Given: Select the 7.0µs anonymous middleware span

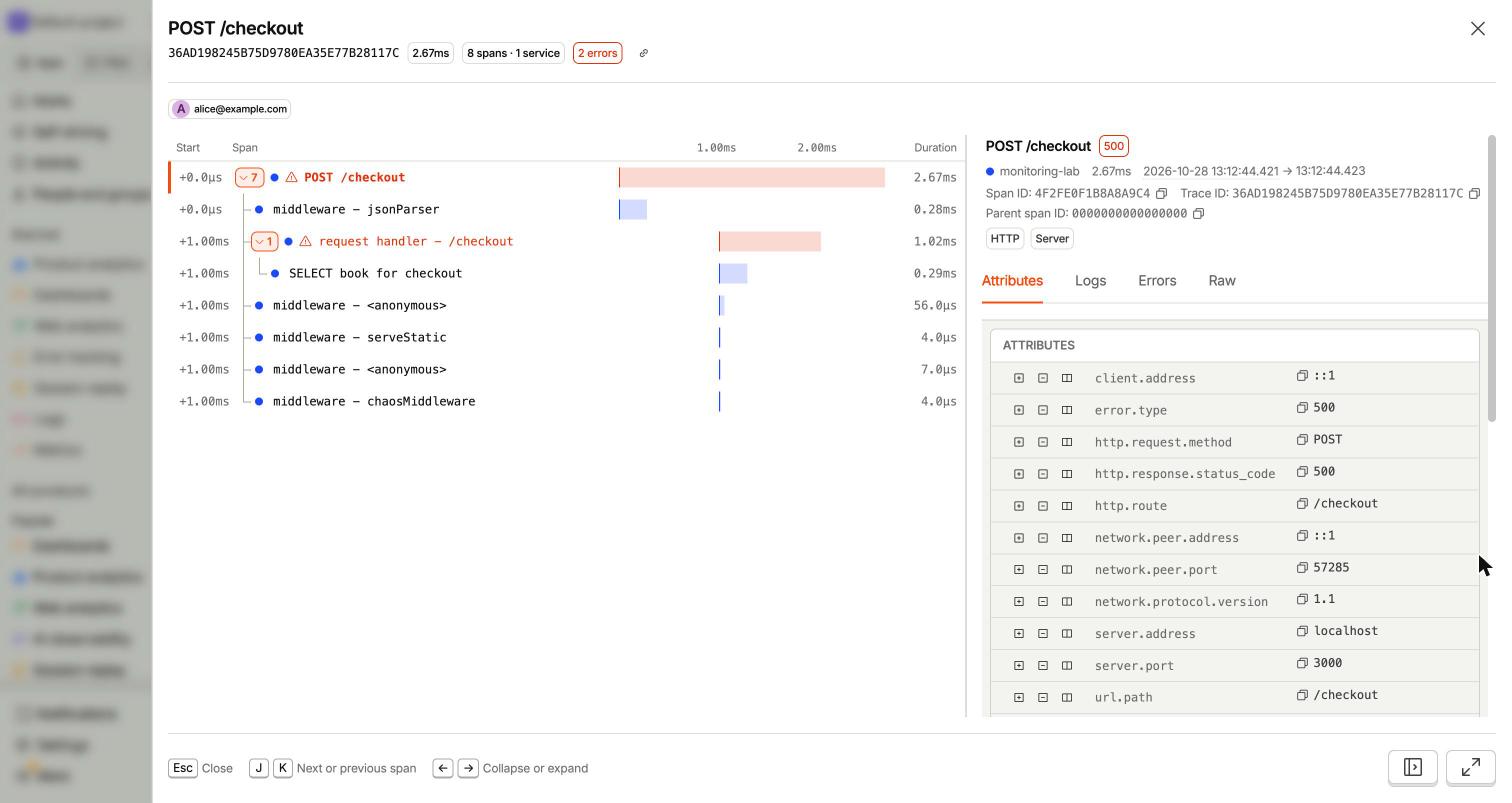Looking at the screenshot, I should (x=566, y=369).
